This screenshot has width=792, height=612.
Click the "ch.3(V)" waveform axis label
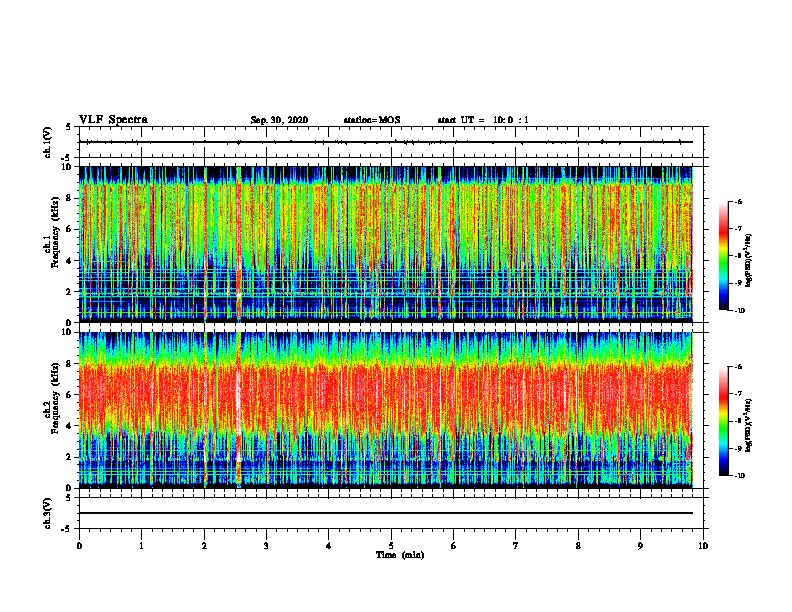[48, 513]
